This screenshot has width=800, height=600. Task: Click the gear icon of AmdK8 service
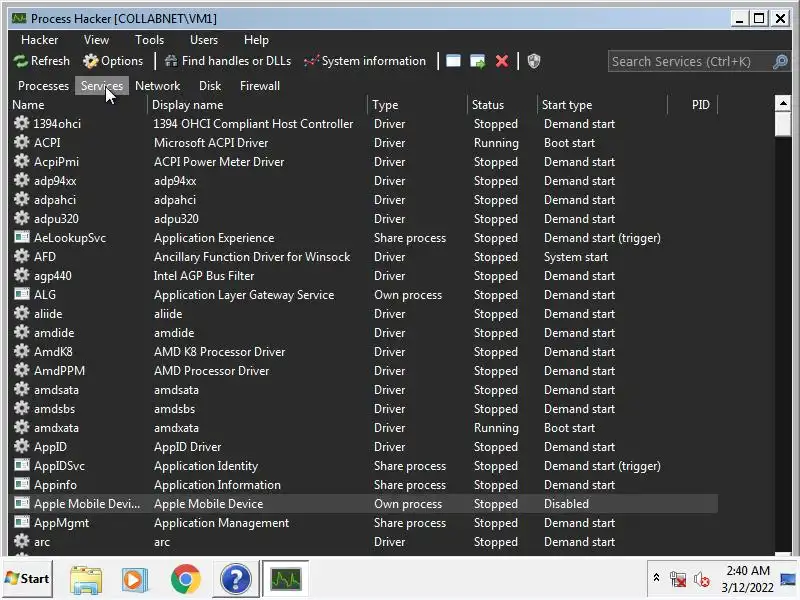[21, 352]
